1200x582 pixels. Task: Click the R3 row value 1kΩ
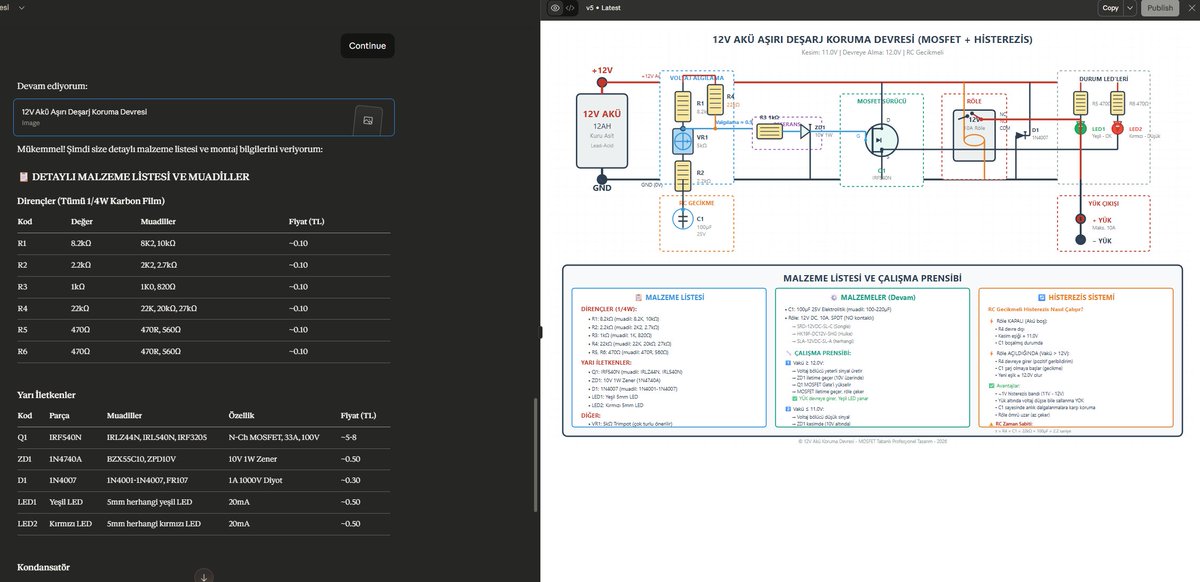point(79,287)
